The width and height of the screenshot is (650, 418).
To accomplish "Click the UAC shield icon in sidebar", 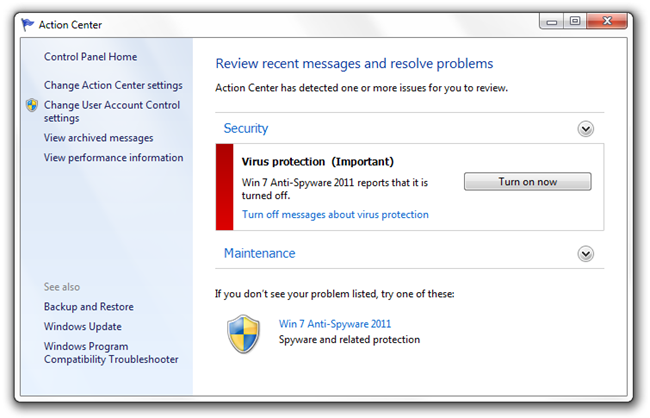I will click(x=32, y=105).
